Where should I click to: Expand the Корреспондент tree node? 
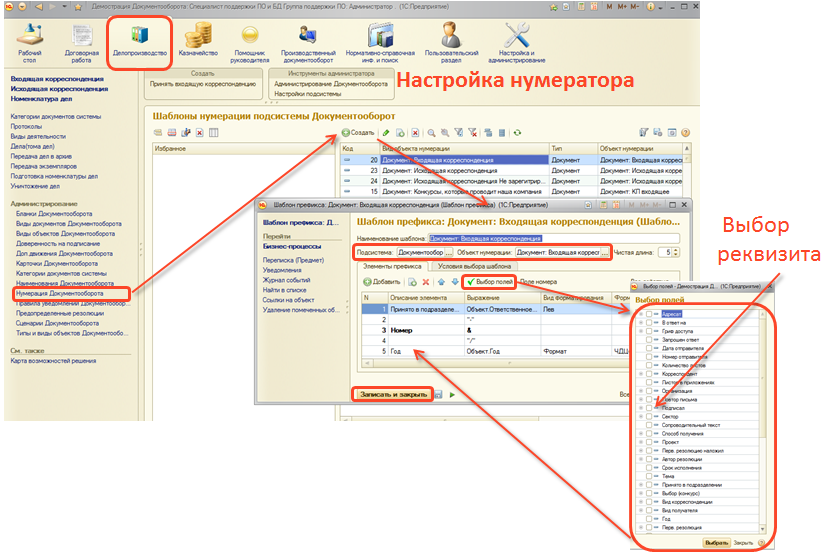pos(641,374)
